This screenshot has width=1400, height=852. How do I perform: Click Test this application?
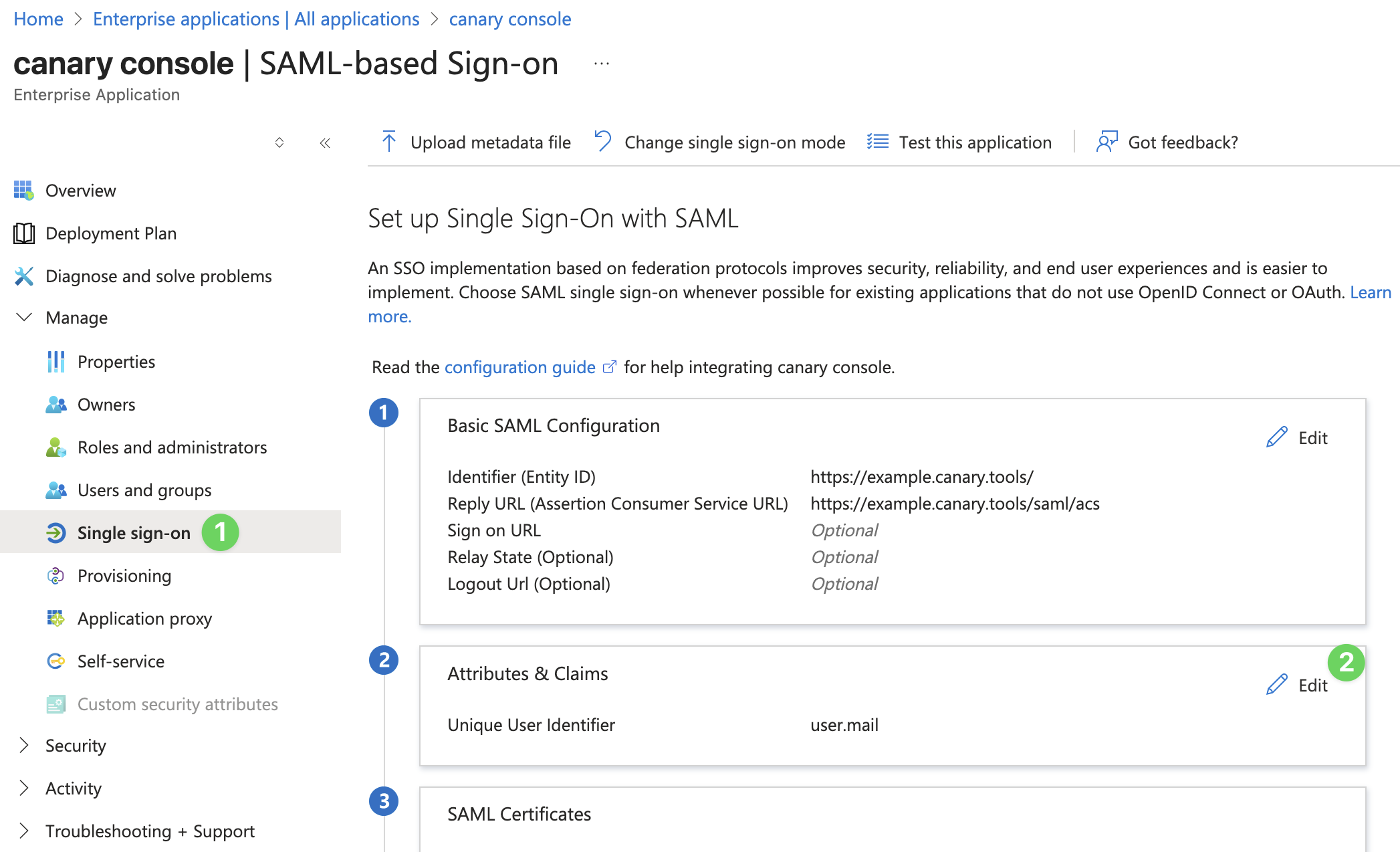(x=959, y=142)
